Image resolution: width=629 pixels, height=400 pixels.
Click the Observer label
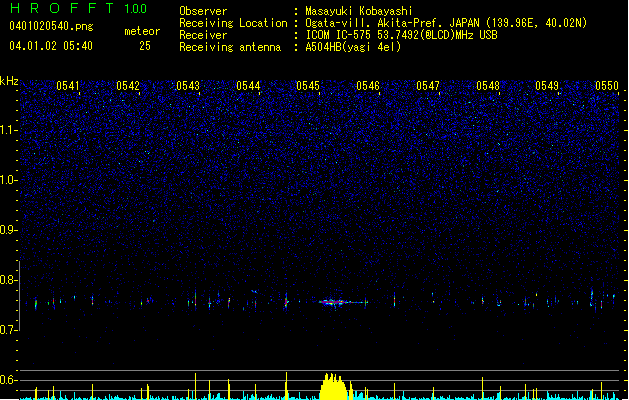click(x=203, y=11)
